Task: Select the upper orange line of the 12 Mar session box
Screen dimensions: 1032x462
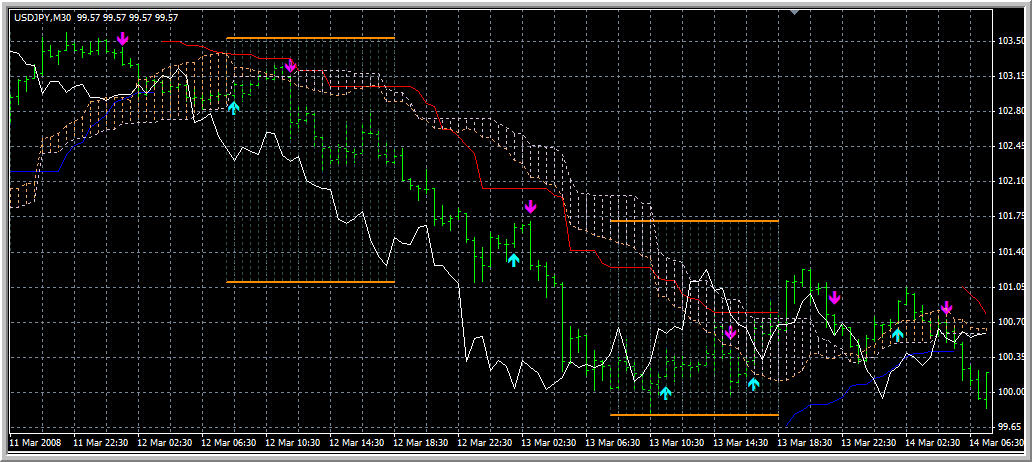Action: pyautogui.click(x=310, y=38)
